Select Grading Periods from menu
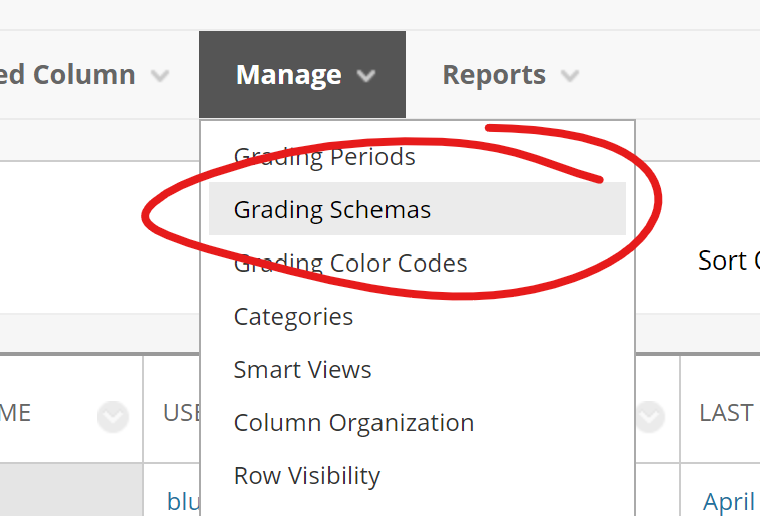This screenshot has height=516, width=760. pos(417,156)
